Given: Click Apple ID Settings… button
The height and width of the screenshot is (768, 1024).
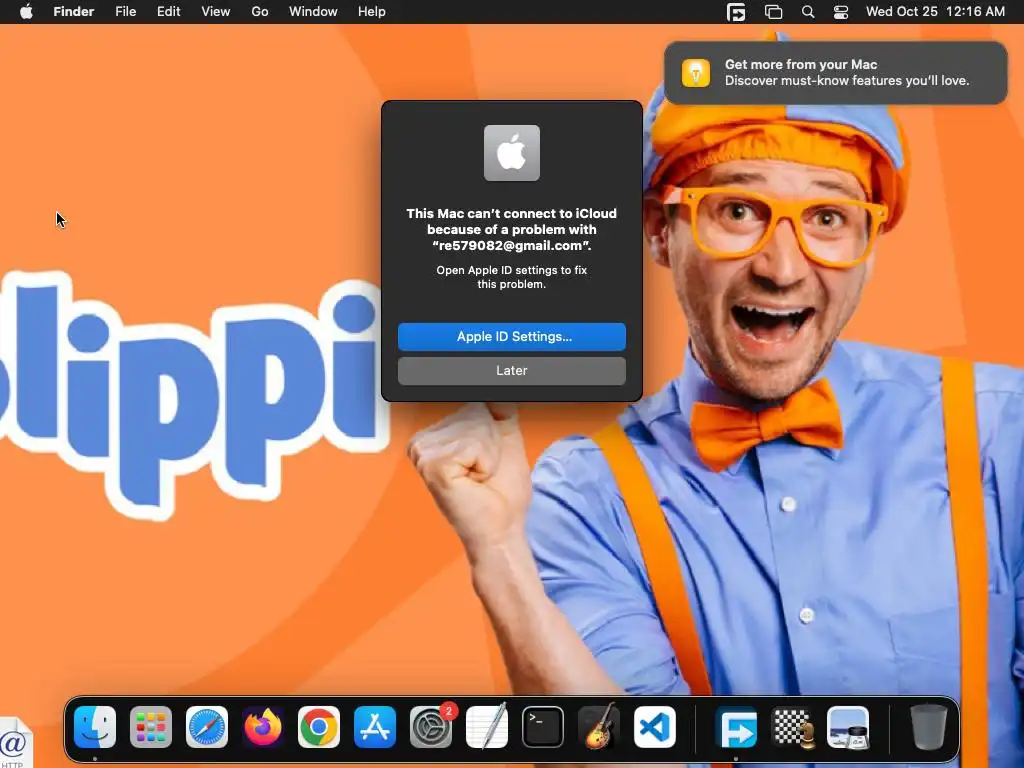Looking at the screenshot, I should coord(512,336).
